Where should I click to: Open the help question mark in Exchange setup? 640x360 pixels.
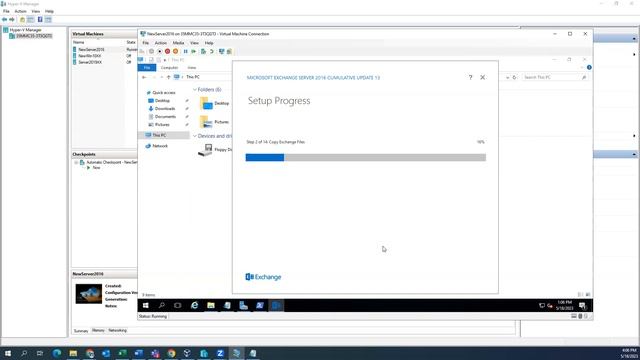[x=470, y=77]
